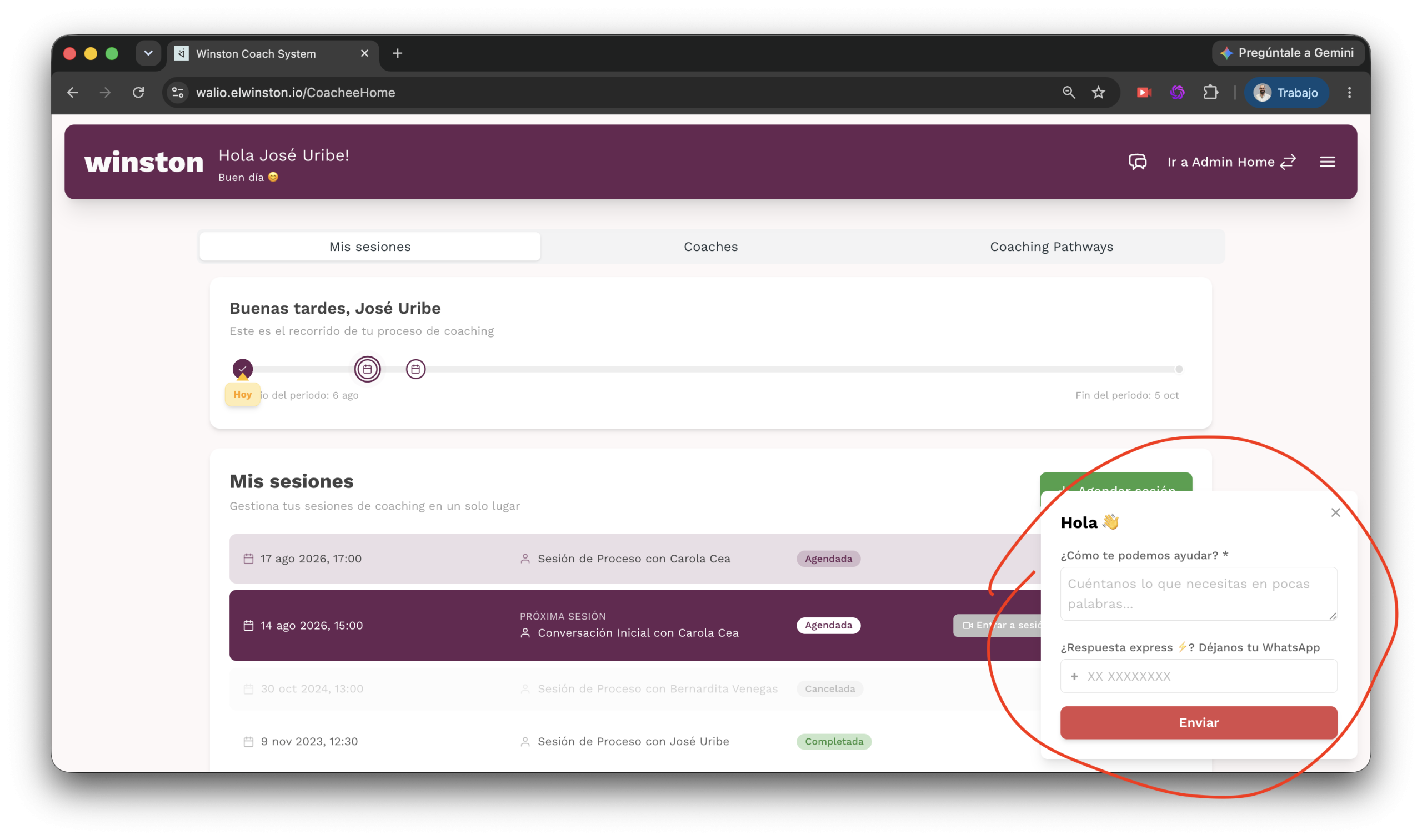Open the hamburger menu in header
1422x840 pixels.
[x=1328, y=162]
